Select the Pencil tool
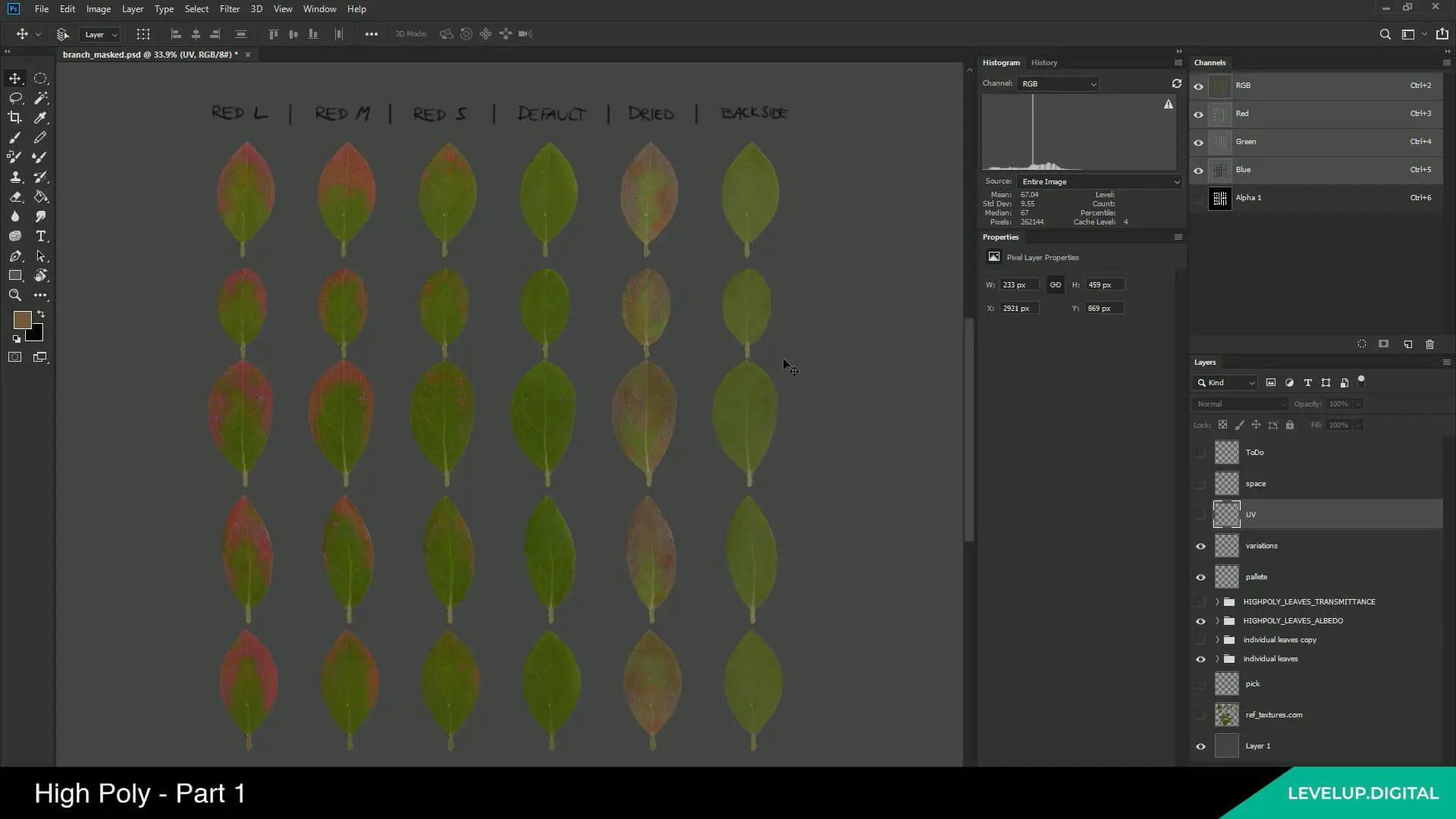 [x=41, y=137]
